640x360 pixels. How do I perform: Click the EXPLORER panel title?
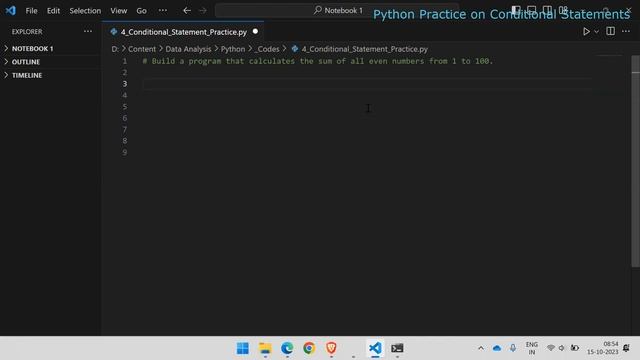coord(27,31)
